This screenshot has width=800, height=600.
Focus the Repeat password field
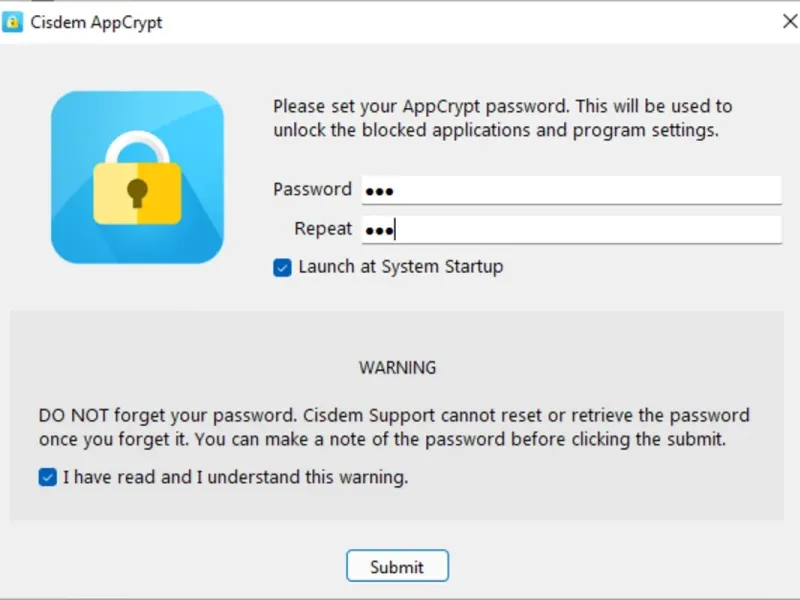tap(570, 230)
